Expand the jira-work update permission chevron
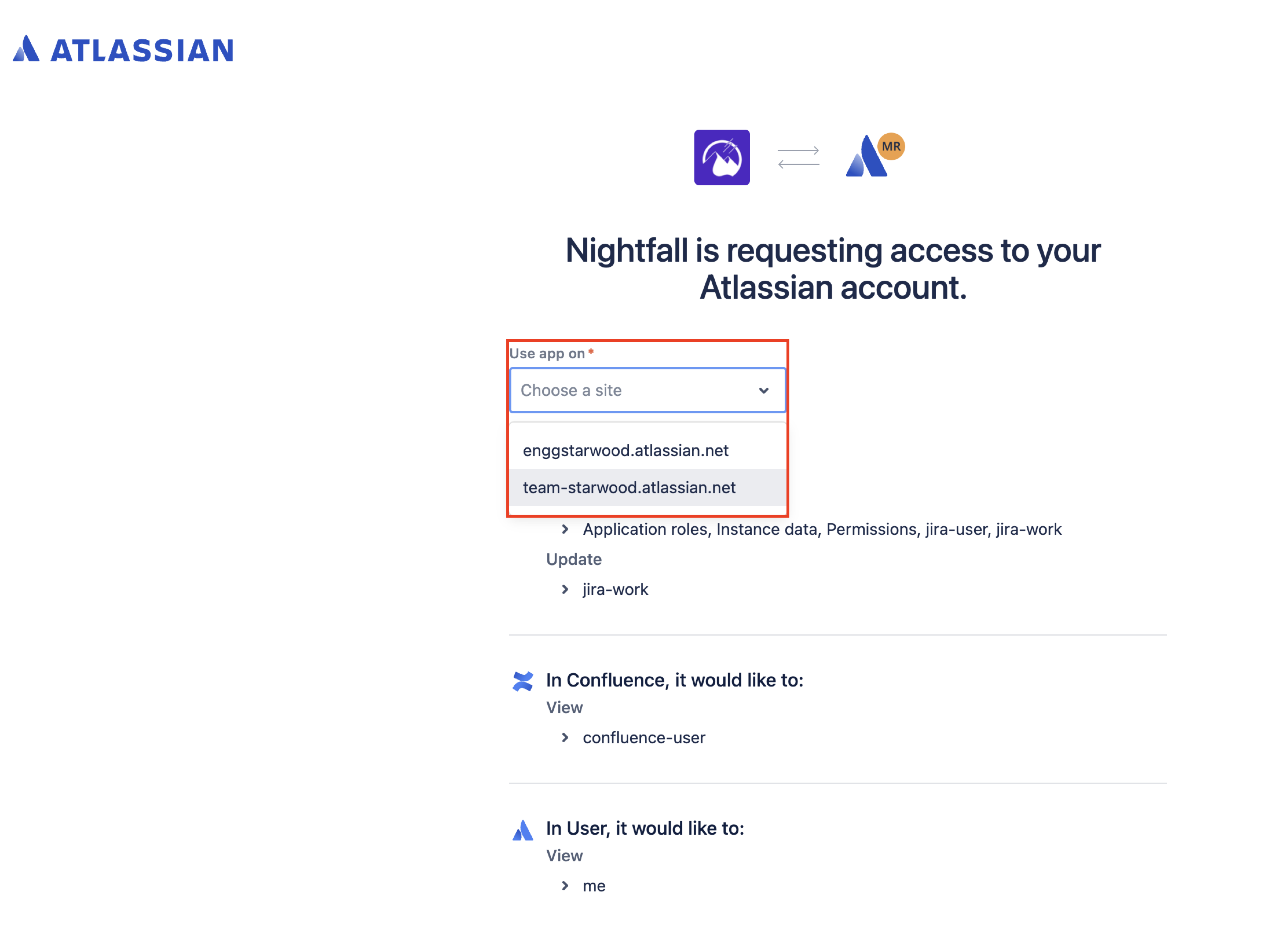This screenshot has width=1288, height=925. [565, 590]
